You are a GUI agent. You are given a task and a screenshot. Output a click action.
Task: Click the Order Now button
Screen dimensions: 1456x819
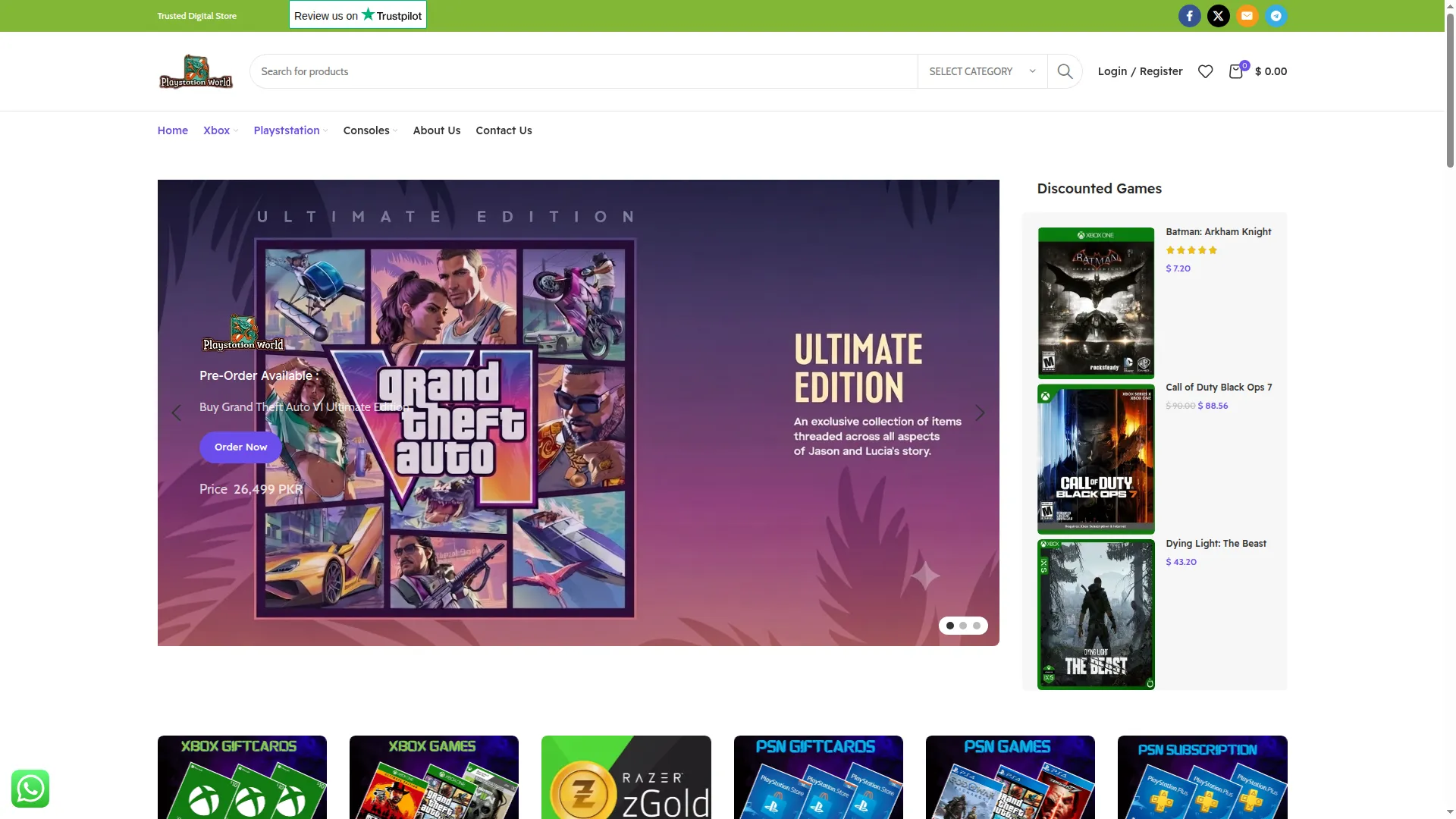click(240, 447)
